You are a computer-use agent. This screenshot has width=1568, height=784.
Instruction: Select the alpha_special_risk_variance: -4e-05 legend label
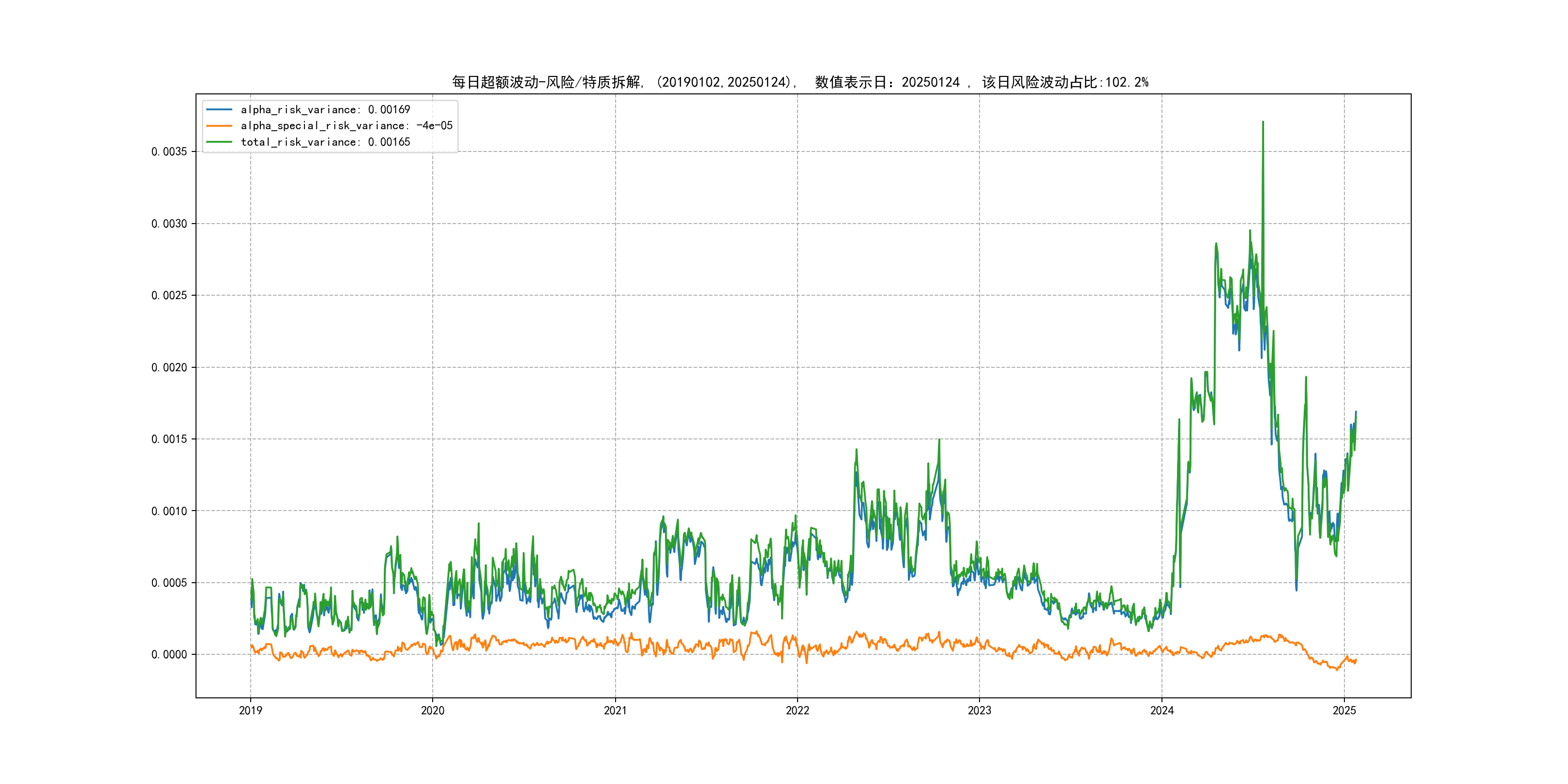[x=347, y=126]
